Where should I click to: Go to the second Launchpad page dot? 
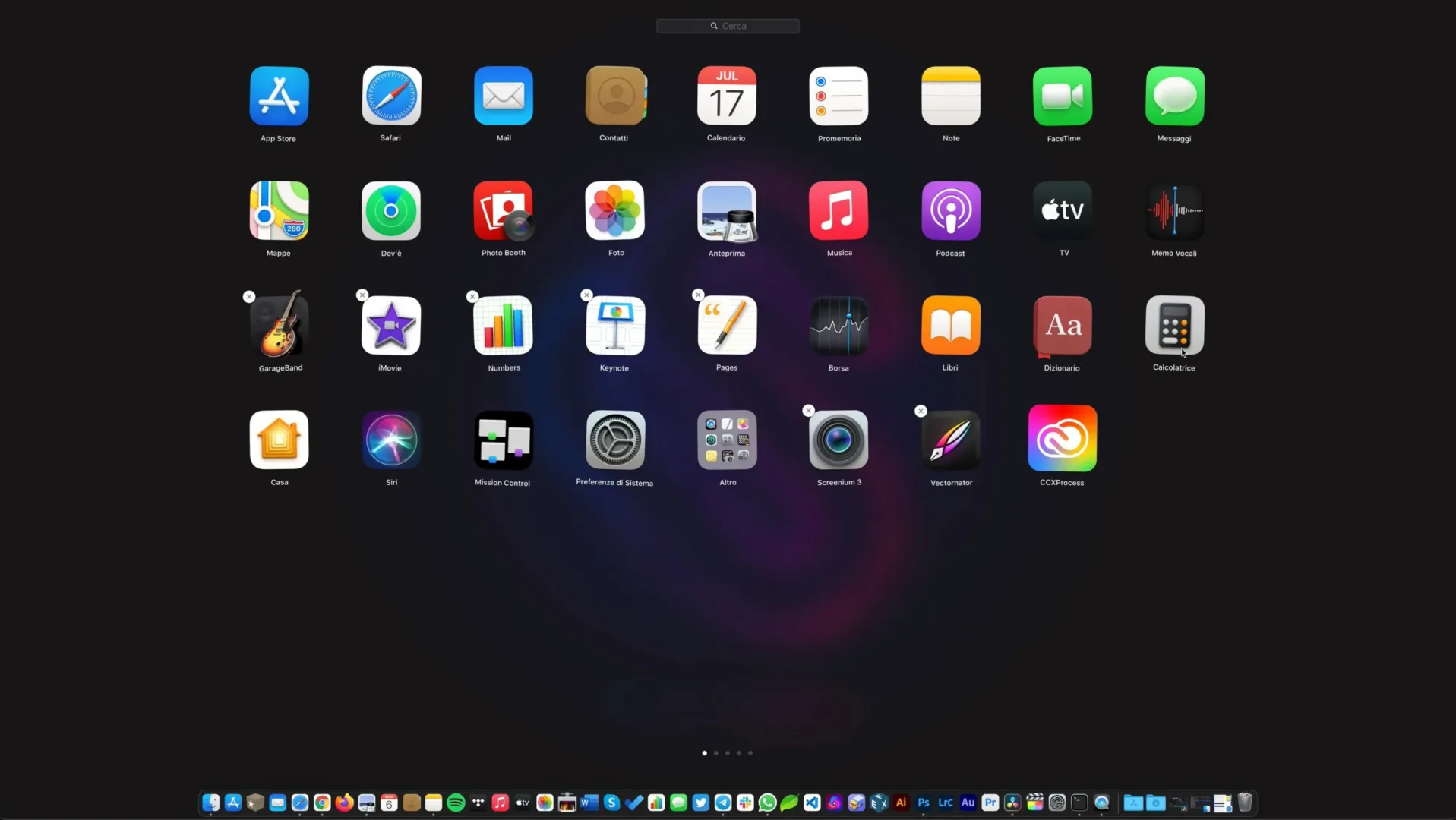pyautogui.click(x=715, y=753)
